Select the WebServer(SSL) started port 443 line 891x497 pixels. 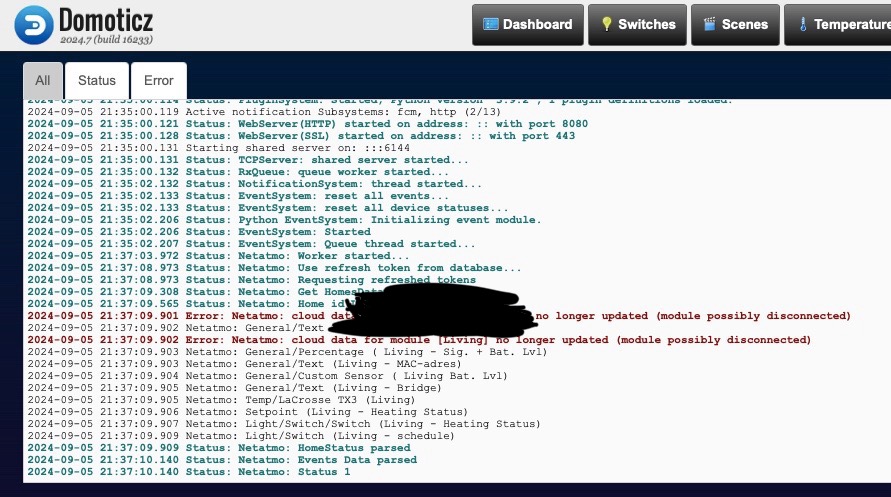pos(301,136)
